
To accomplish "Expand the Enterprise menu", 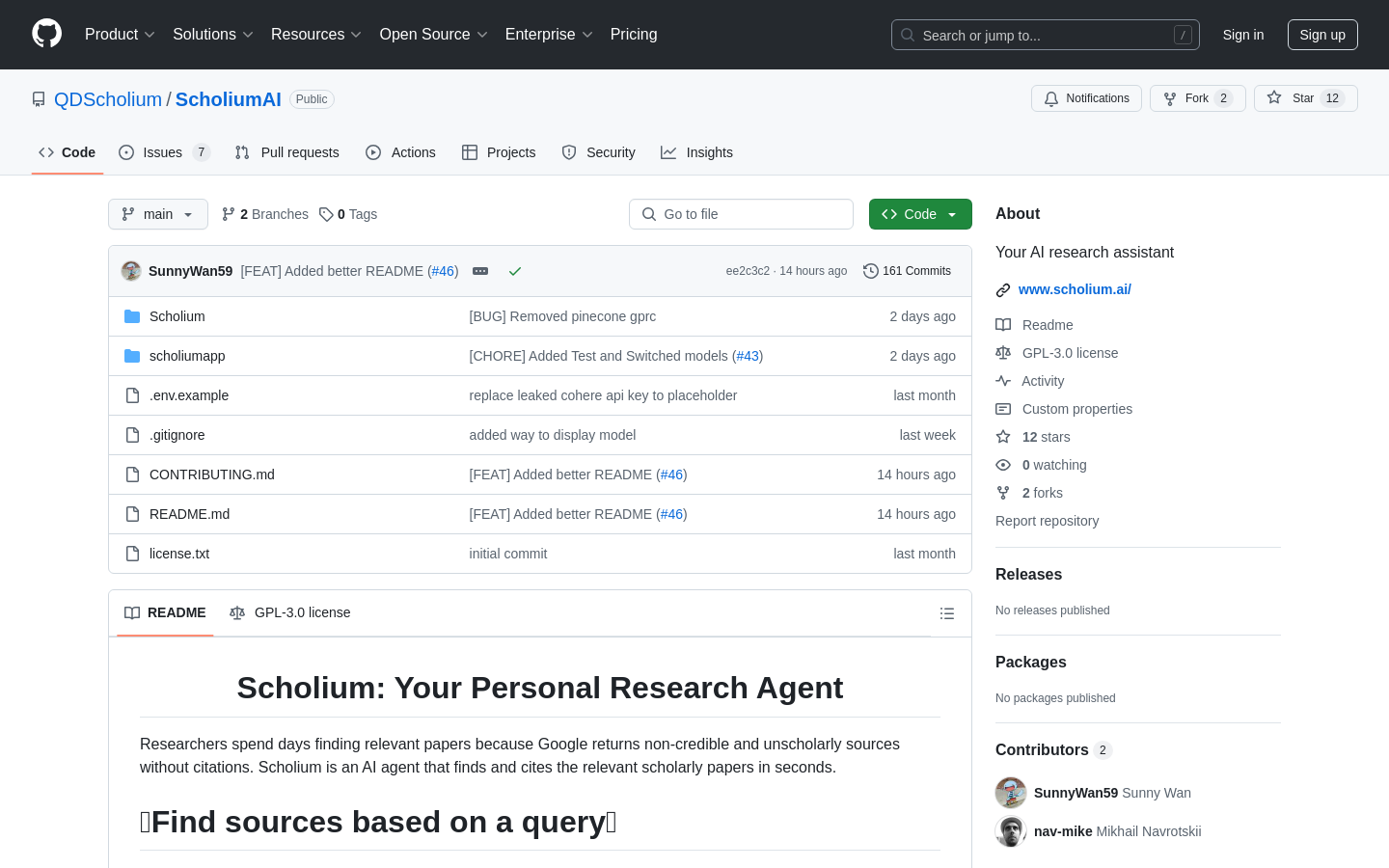I will 549,35.
